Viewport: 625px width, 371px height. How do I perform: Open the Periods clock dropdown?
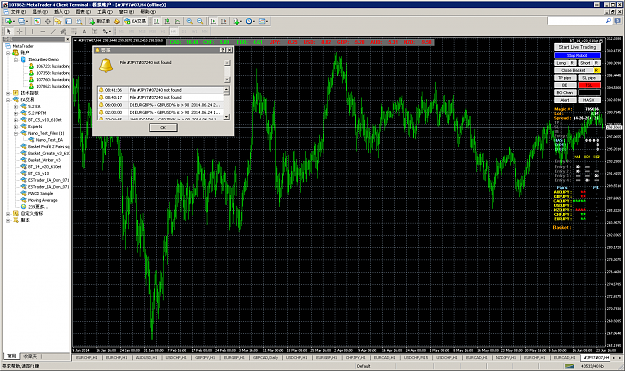[x=250, y=21]
